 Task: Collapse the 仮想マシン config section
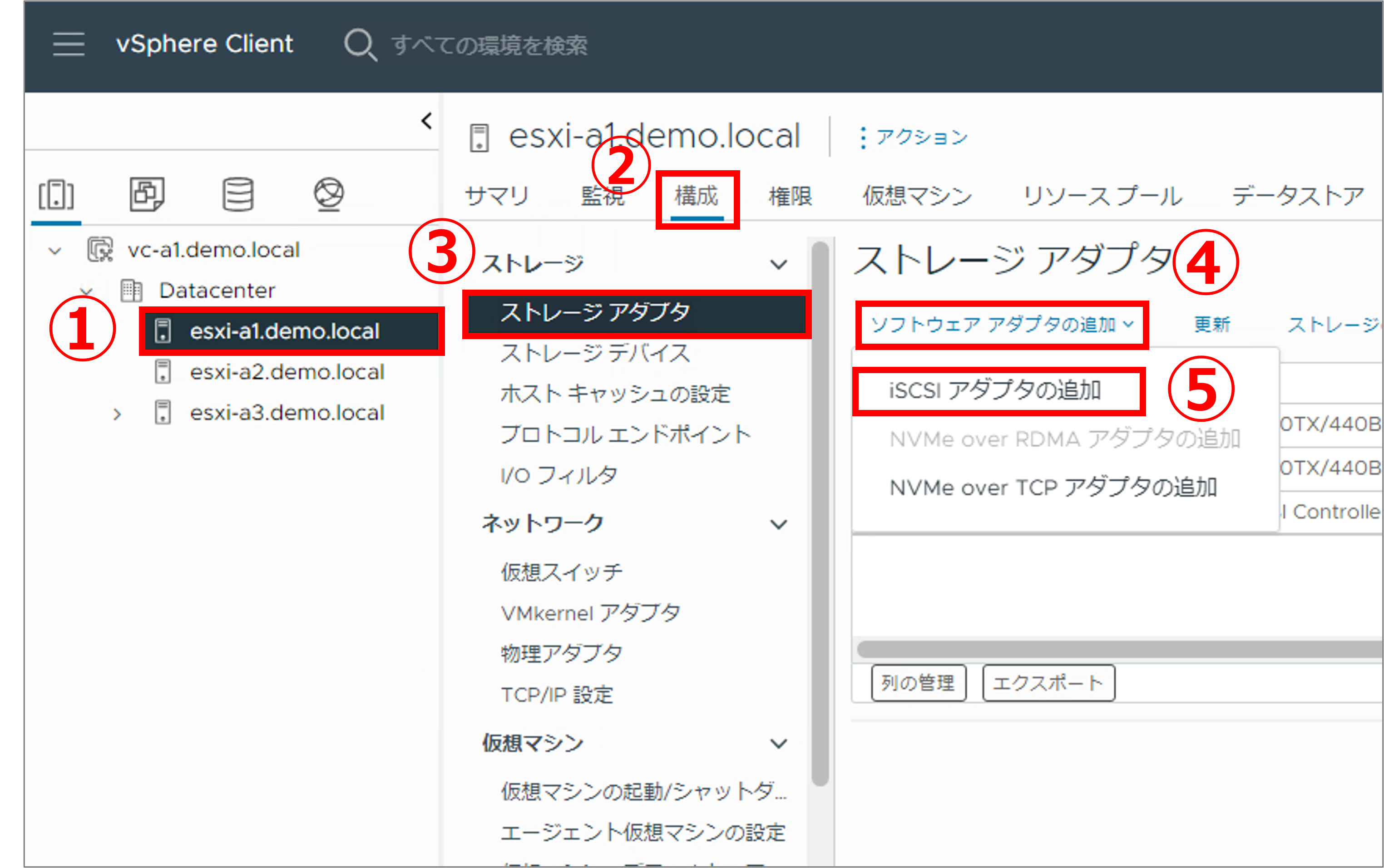[x=778, y=744]
